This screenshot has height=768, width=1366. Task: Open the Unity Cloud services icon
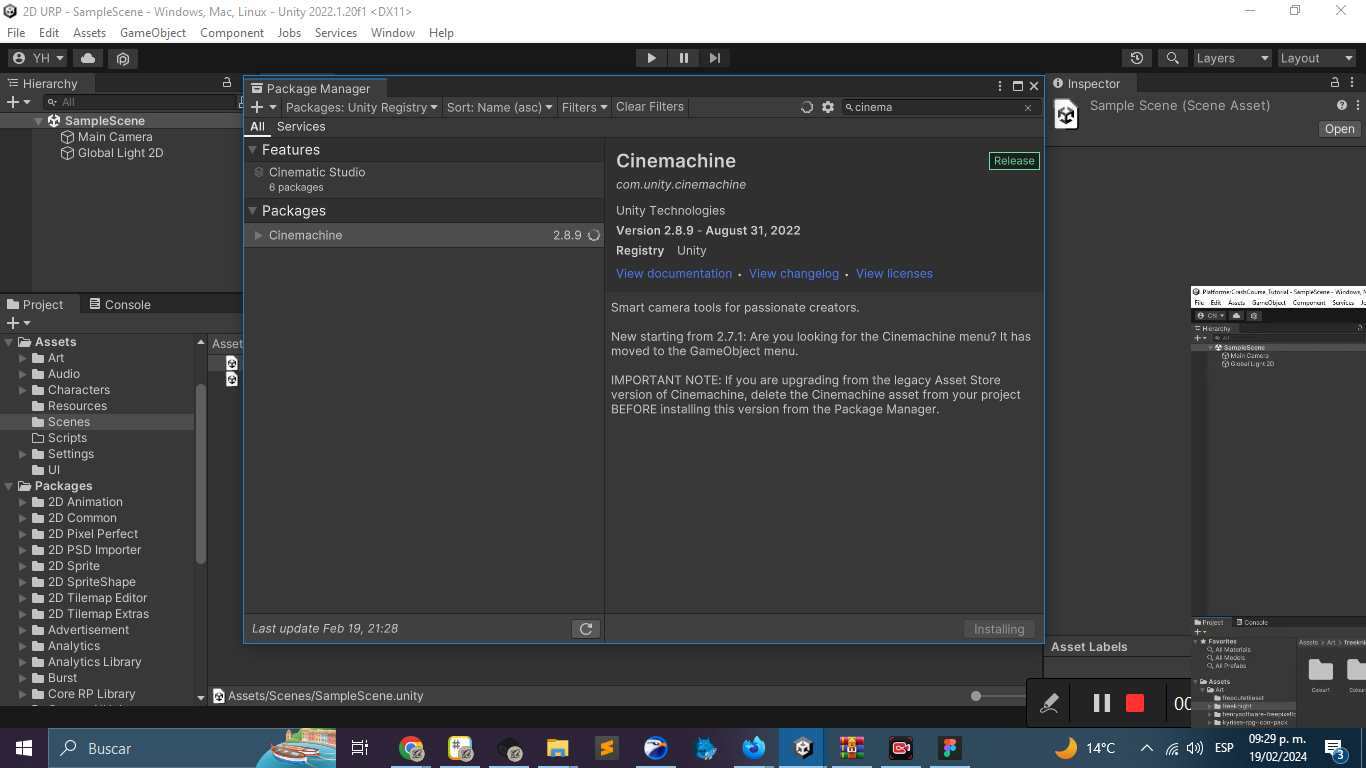[x=88, y=58]
